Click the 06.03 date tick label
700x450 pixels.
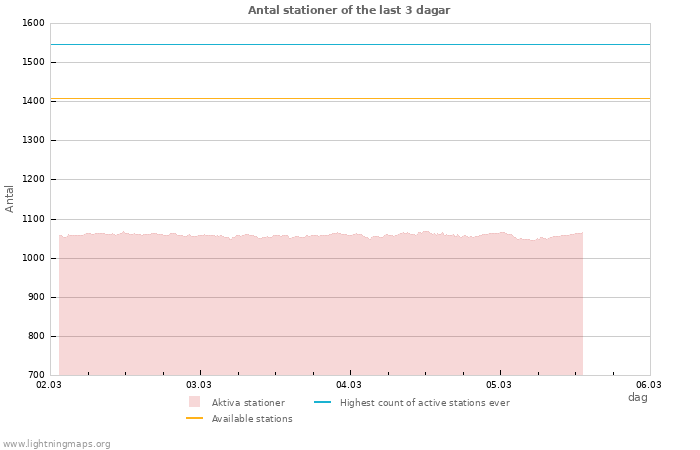(x=649, y=384)
